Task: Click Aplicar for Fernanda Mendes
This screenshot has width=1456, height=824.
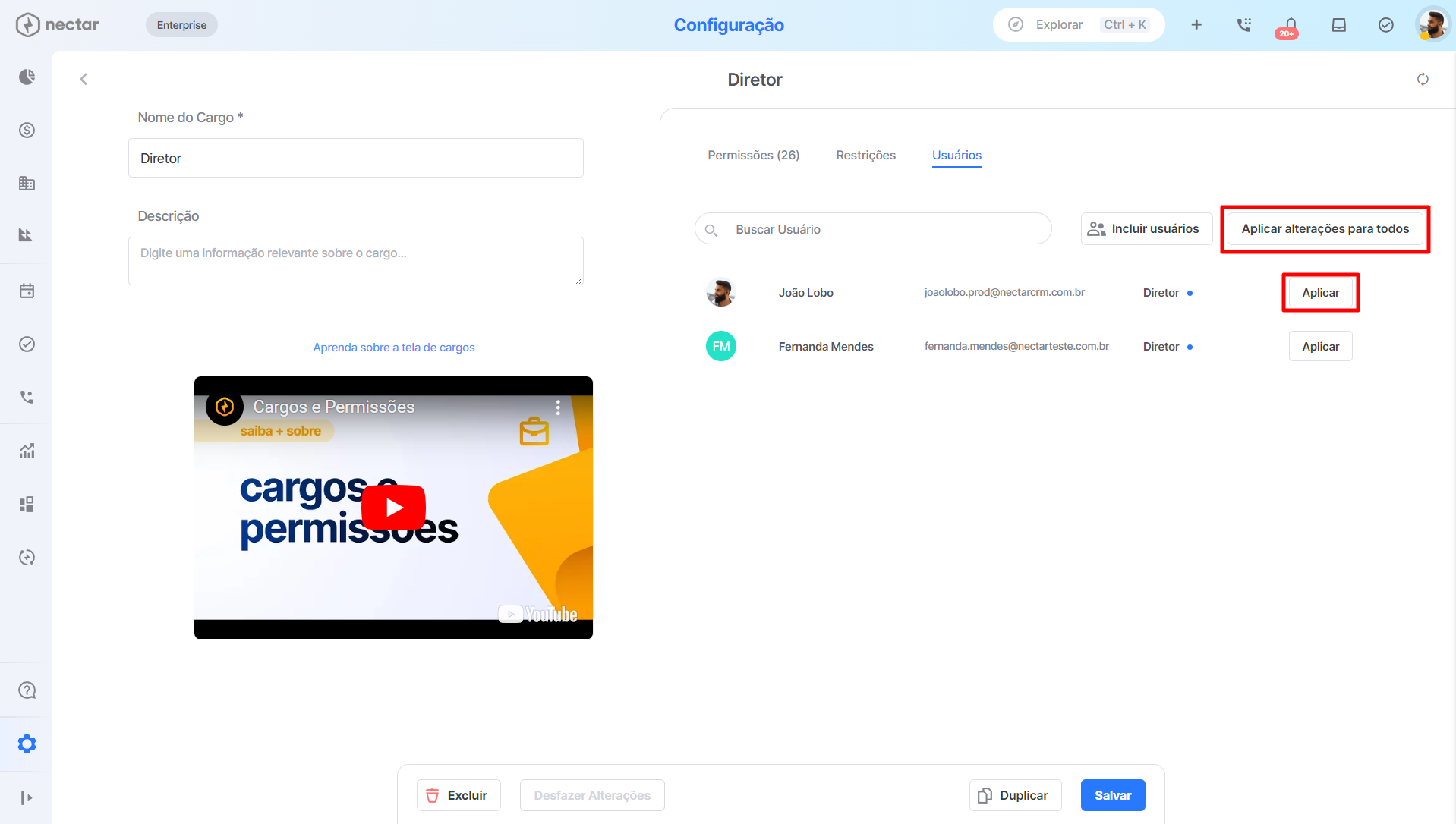Action: pos(1320,346)
